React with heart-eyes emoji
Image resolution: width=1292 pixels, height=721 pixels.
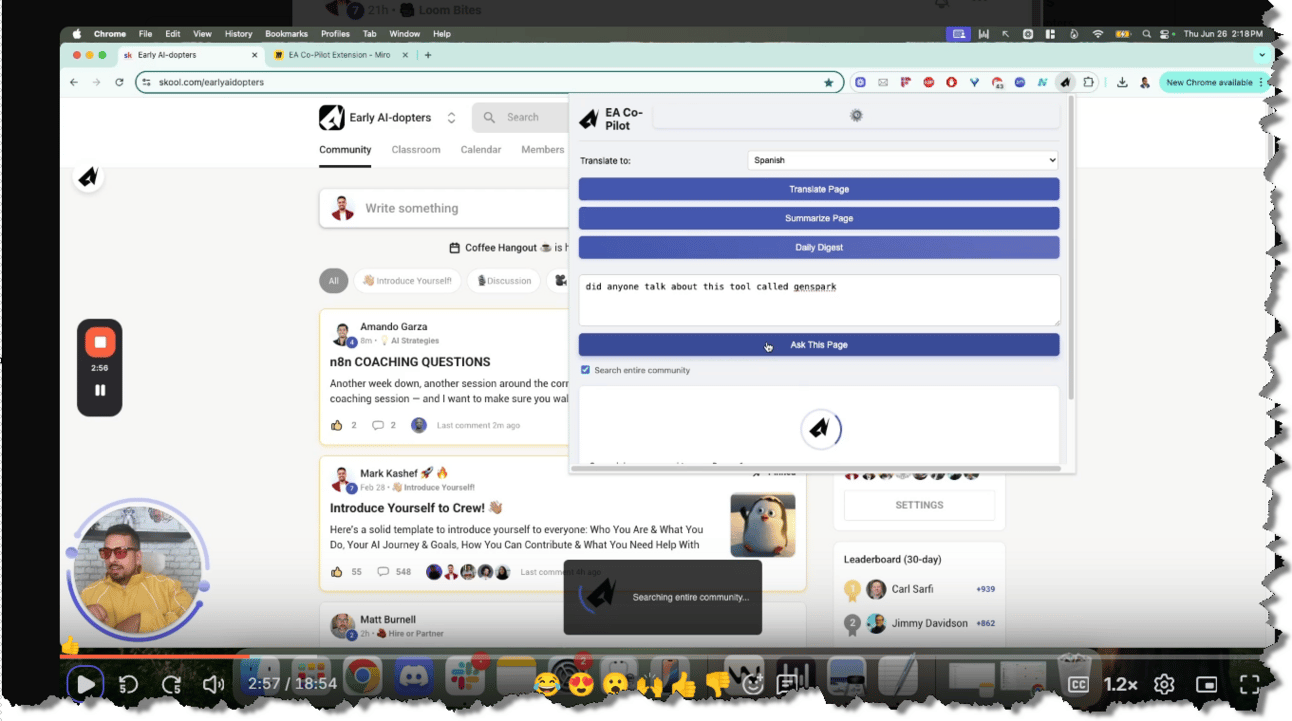pos(581,685)
